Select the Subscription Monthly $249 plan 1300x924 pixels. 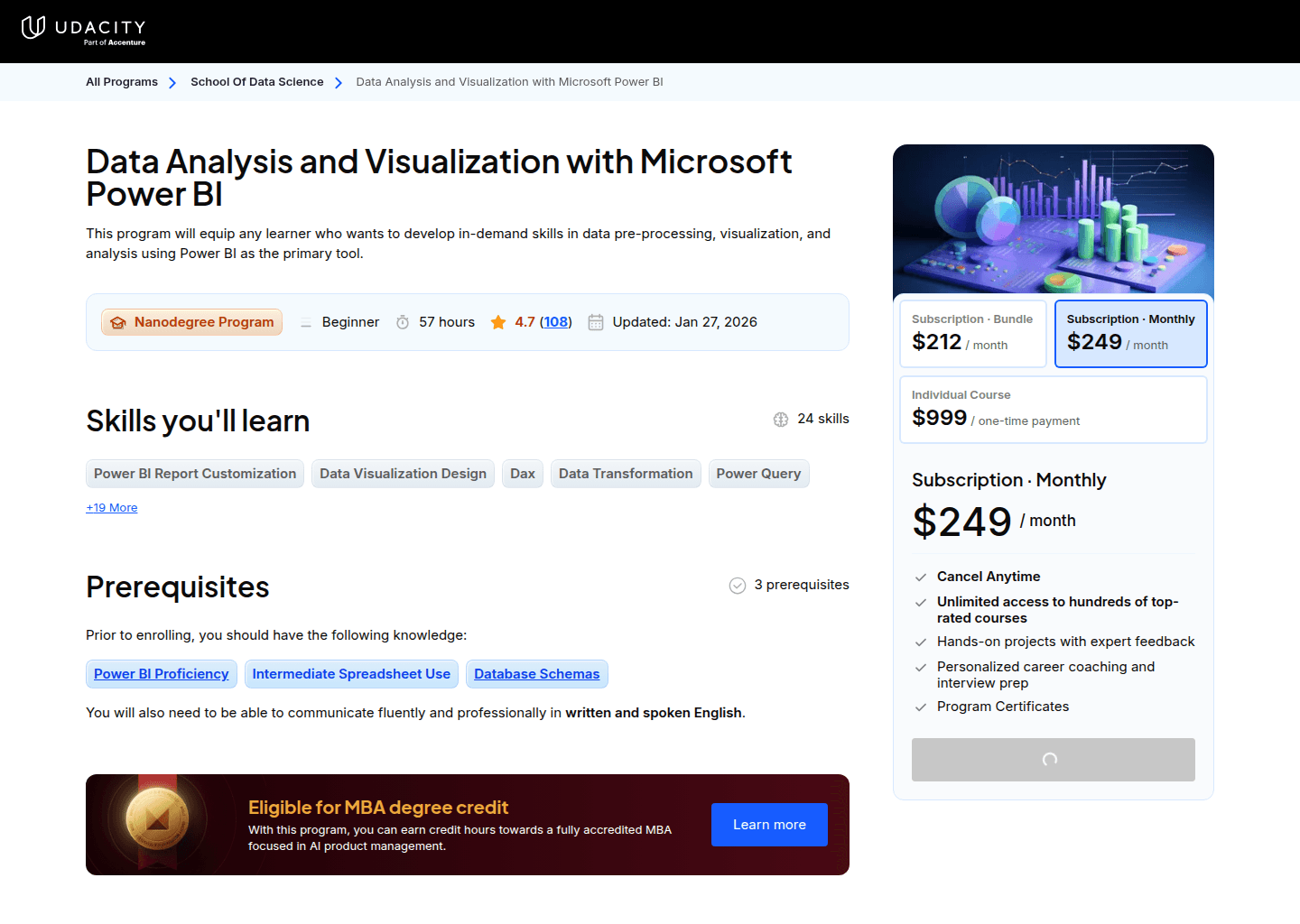click(1130, 334)
